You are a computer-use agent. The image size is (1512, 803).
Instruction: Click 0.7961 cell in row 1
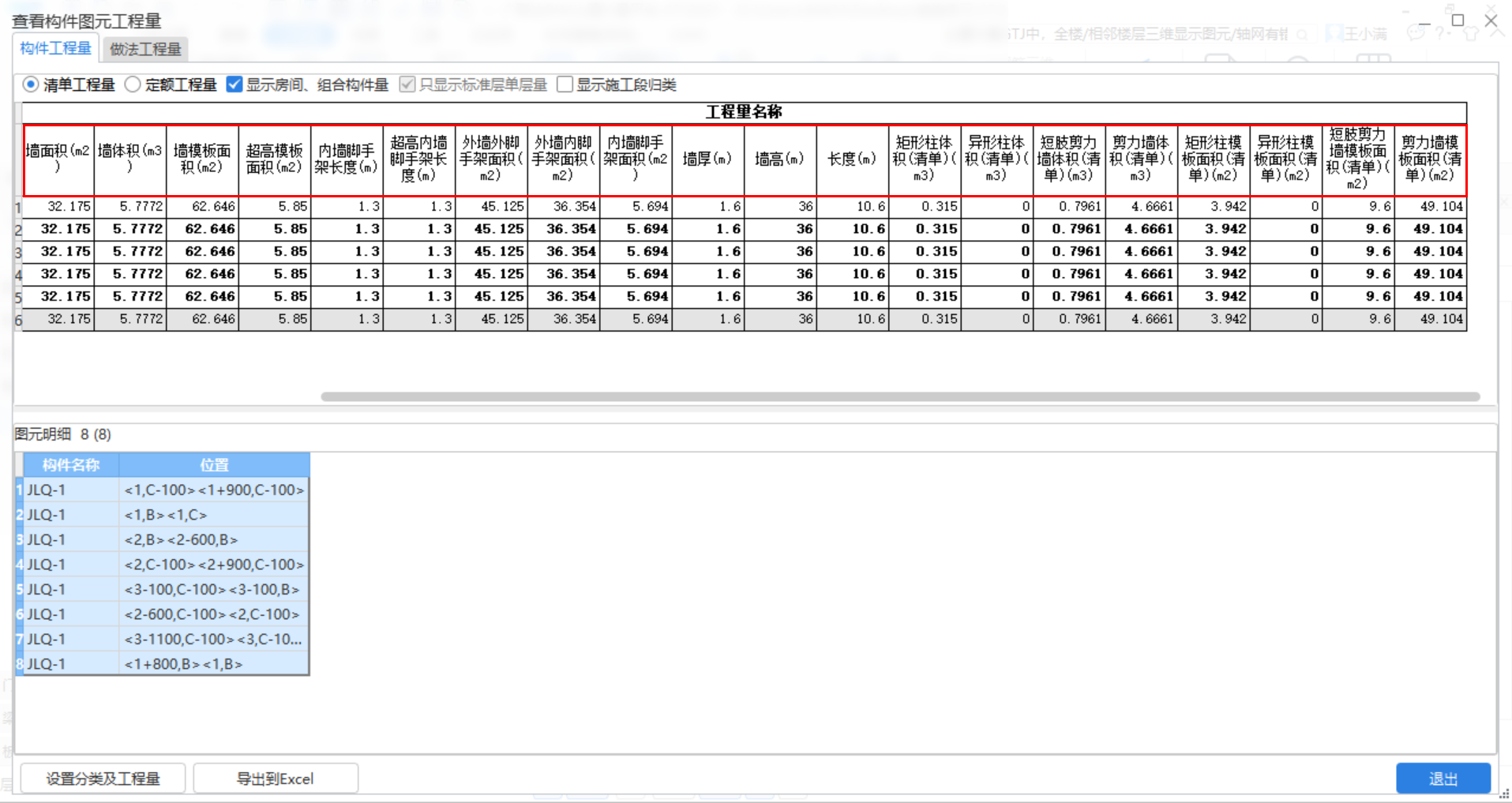click(1069, 207)
